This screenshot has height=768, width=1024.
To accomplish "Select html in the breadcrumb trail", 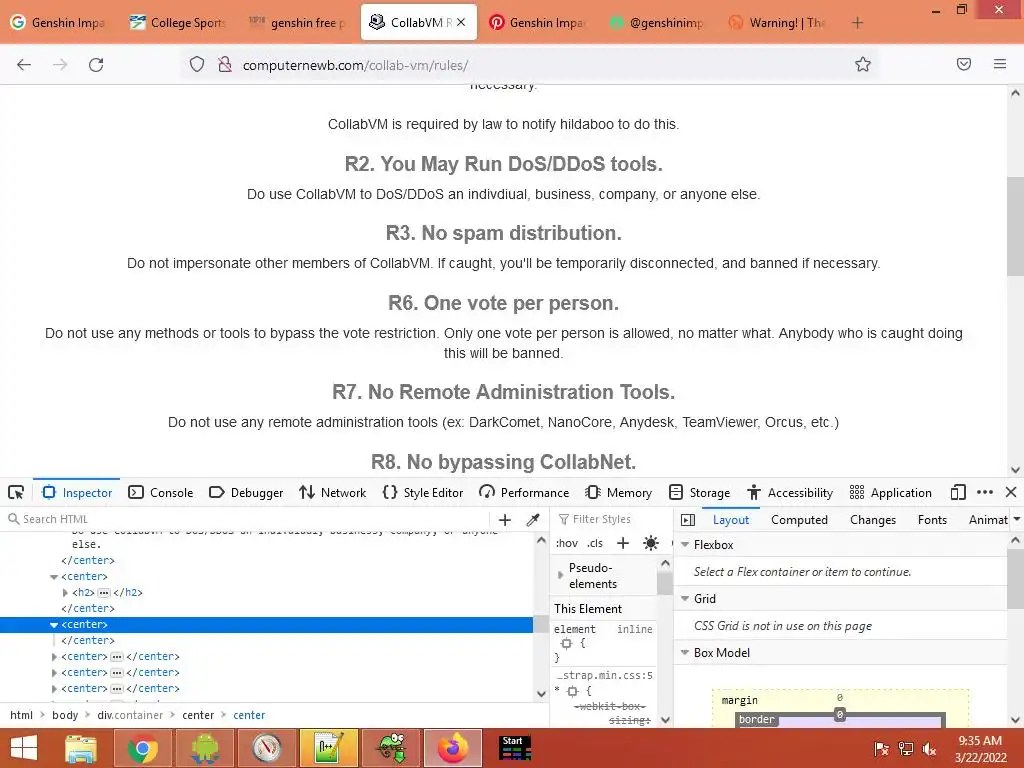I will pyautogui.click(x=22, y=715).
